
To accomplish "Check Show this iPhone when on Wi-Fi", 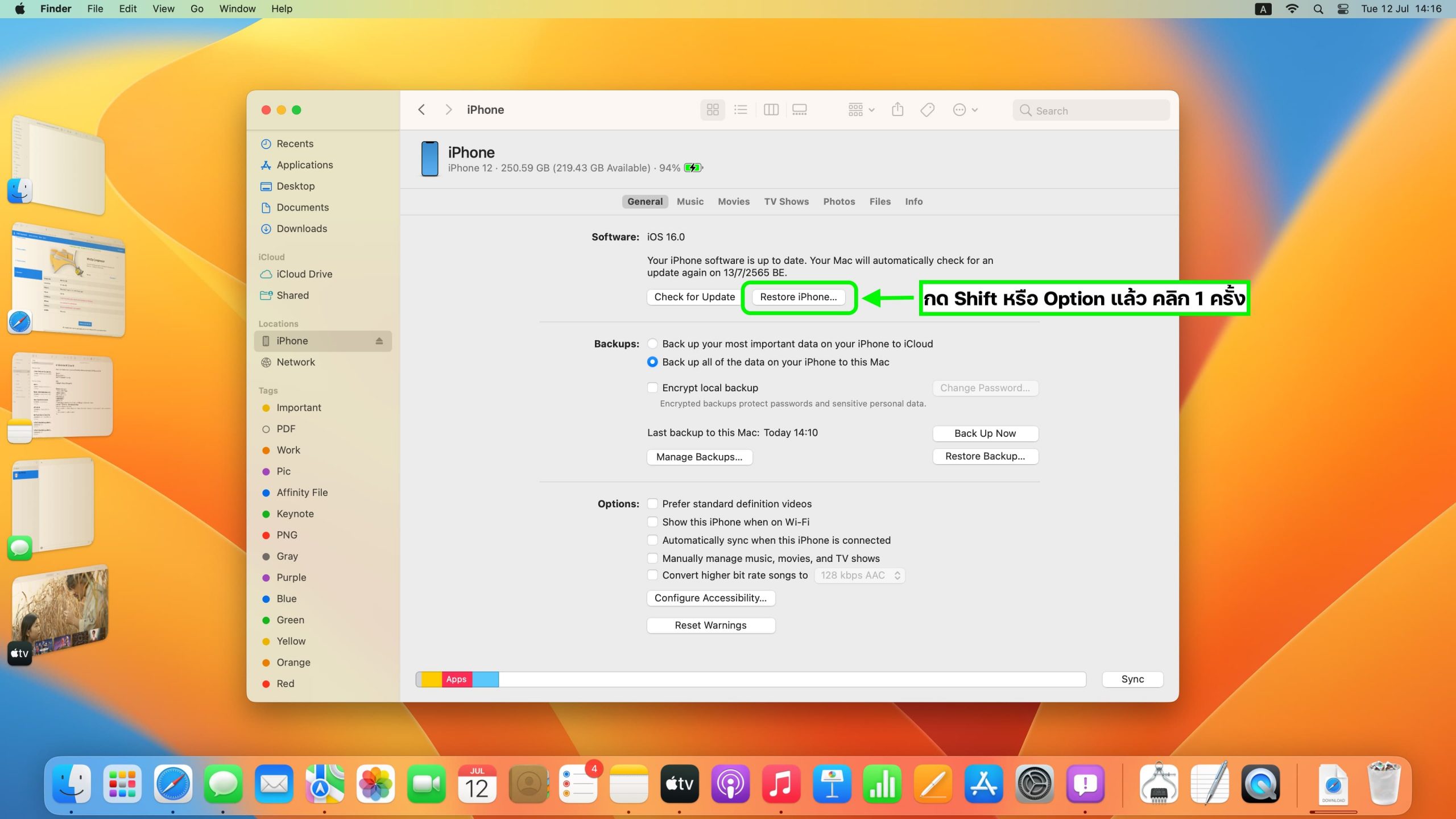I will coord(653,522).
